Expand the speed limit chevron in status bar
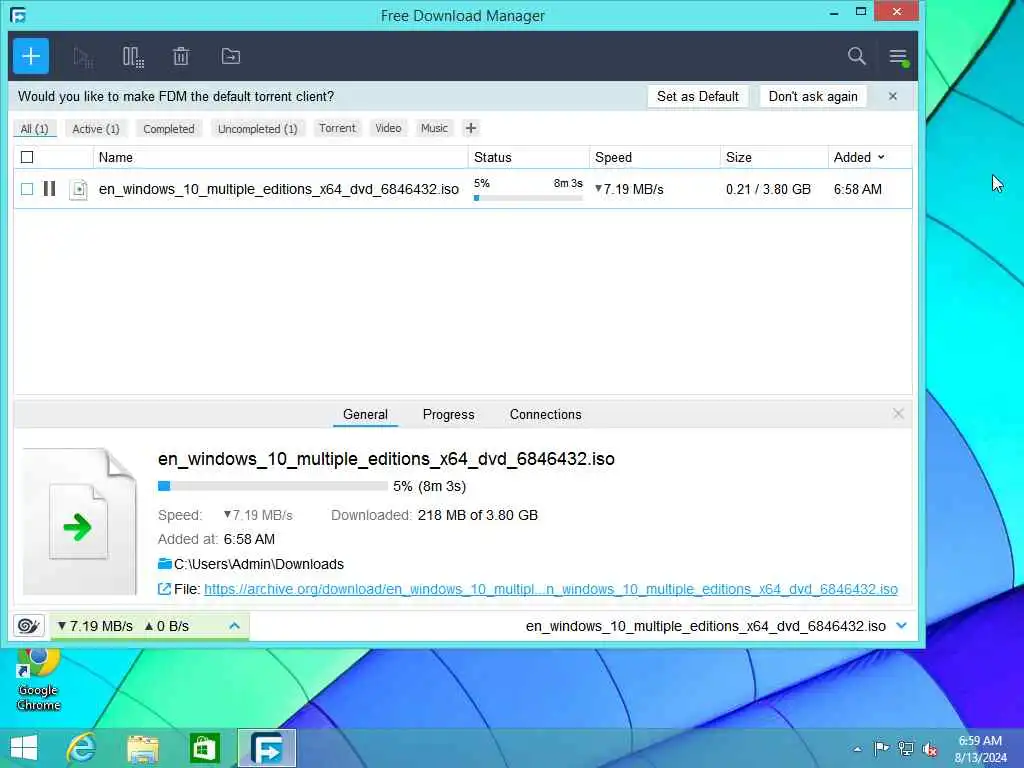1024x768 pixels. click(234, 626)
